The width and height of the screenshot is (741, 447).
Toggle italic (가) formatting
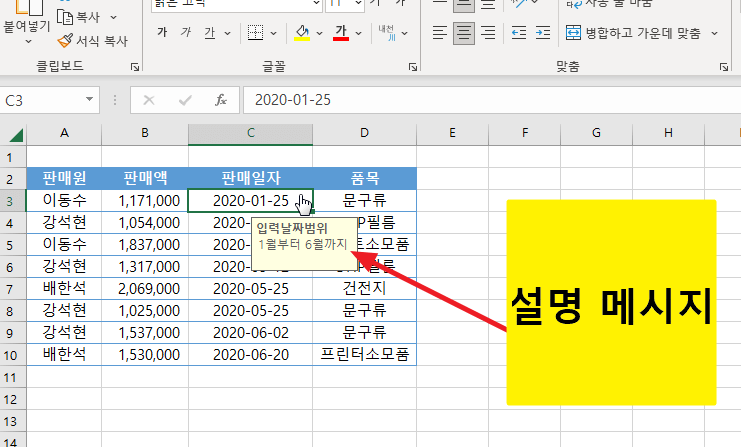pos(186,33)
